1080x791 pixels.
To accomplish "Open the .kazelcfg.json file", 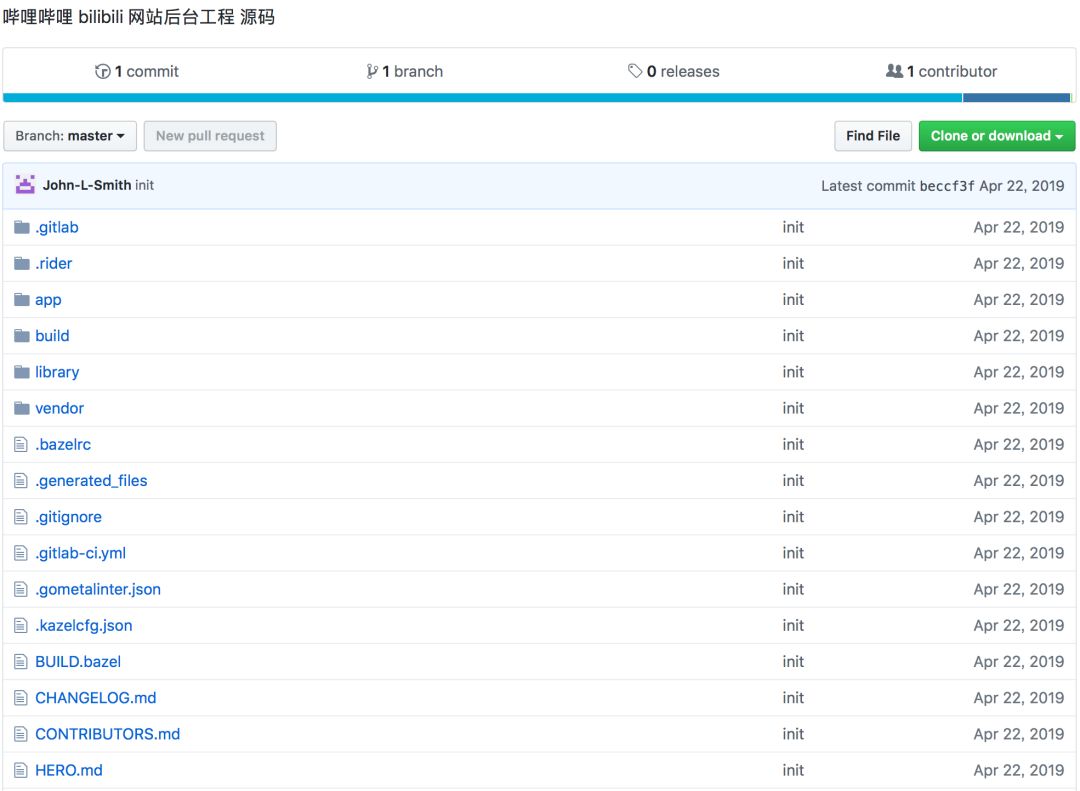I will (x=83, y=626).
